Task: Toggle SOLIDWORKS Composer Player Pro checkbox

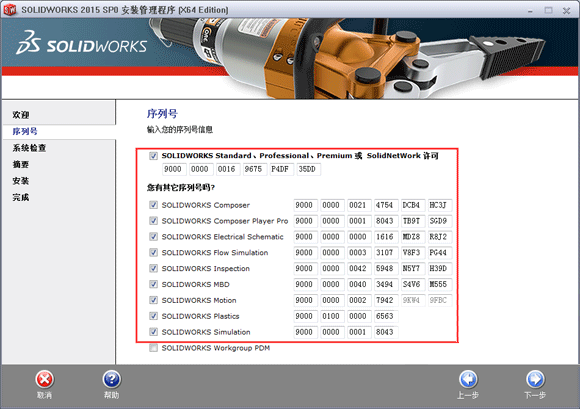Action: (x=154, y=221)
